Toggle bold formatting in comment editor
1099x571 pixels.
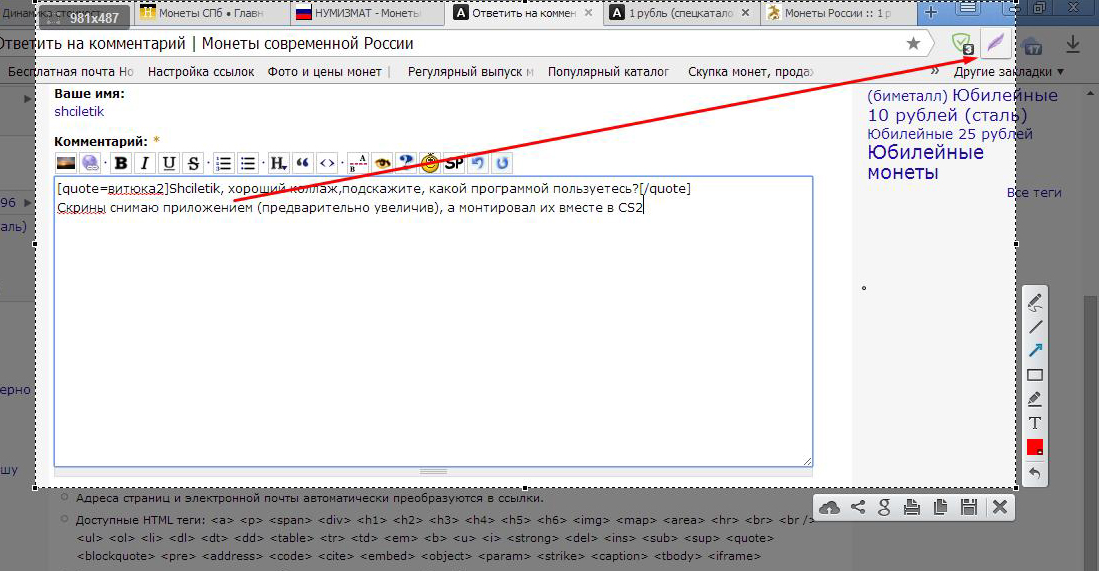(x=121, y=163)
